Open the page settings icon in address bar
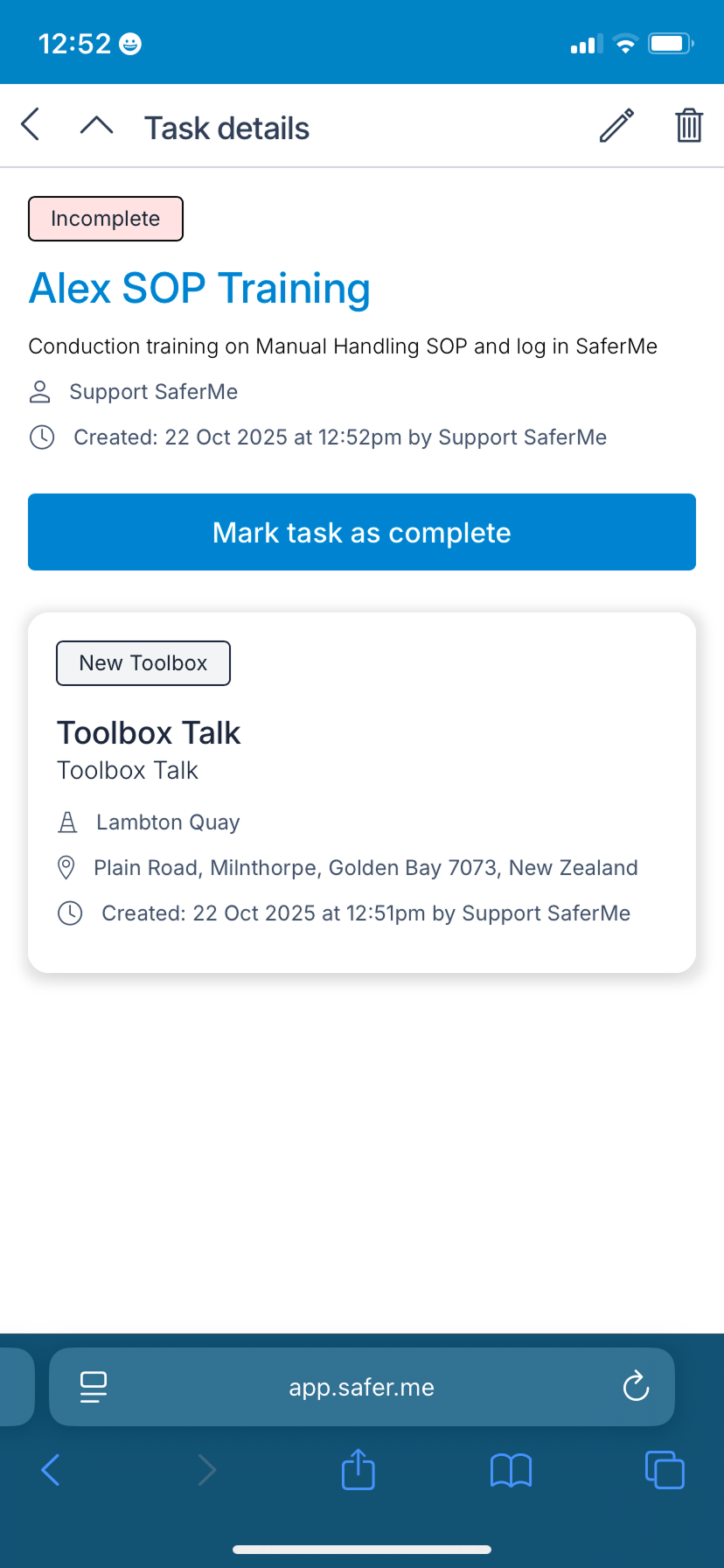The image size is (724, 1568). pos(94,1386)
